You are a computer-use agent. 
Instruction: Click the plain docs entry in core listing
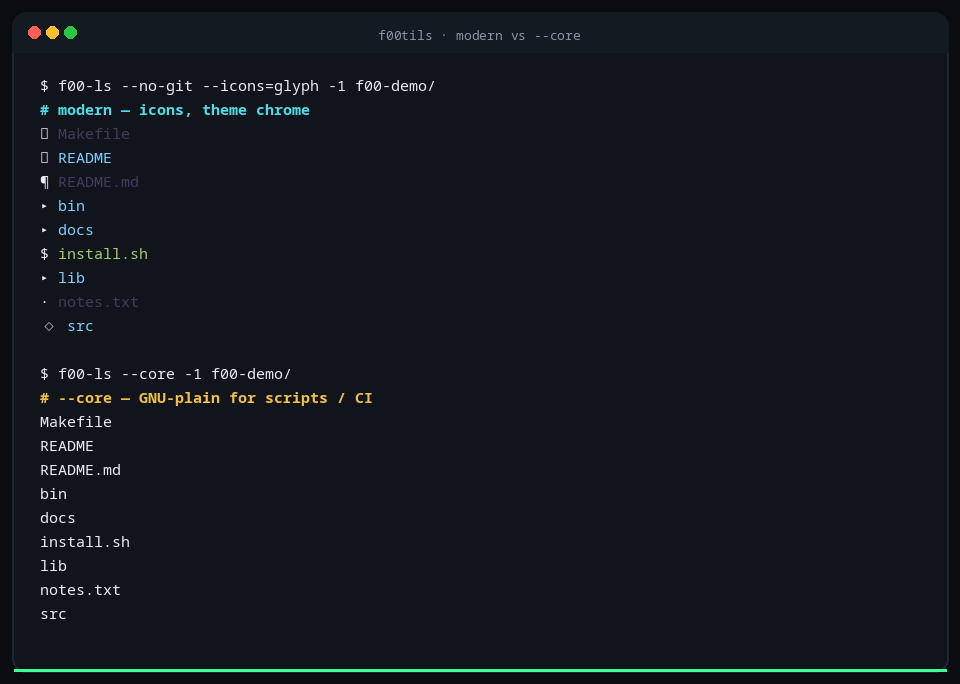pyautogui.click(x=58, y=518)
